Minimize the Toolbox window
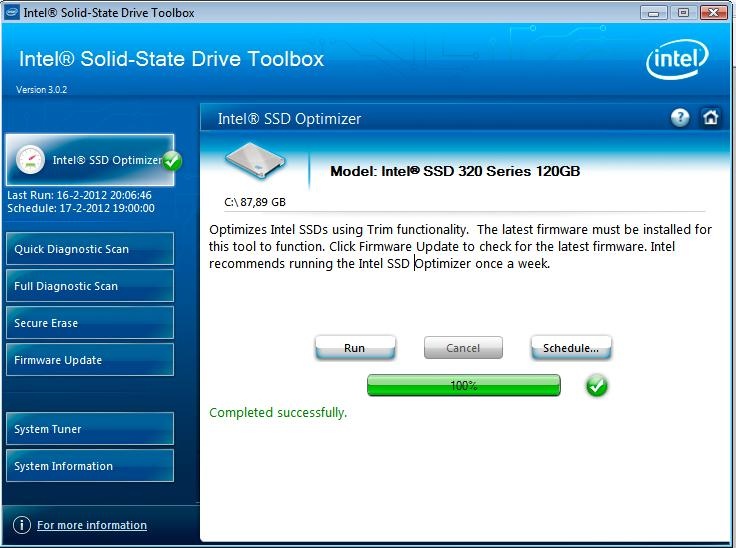 point(653,13)
